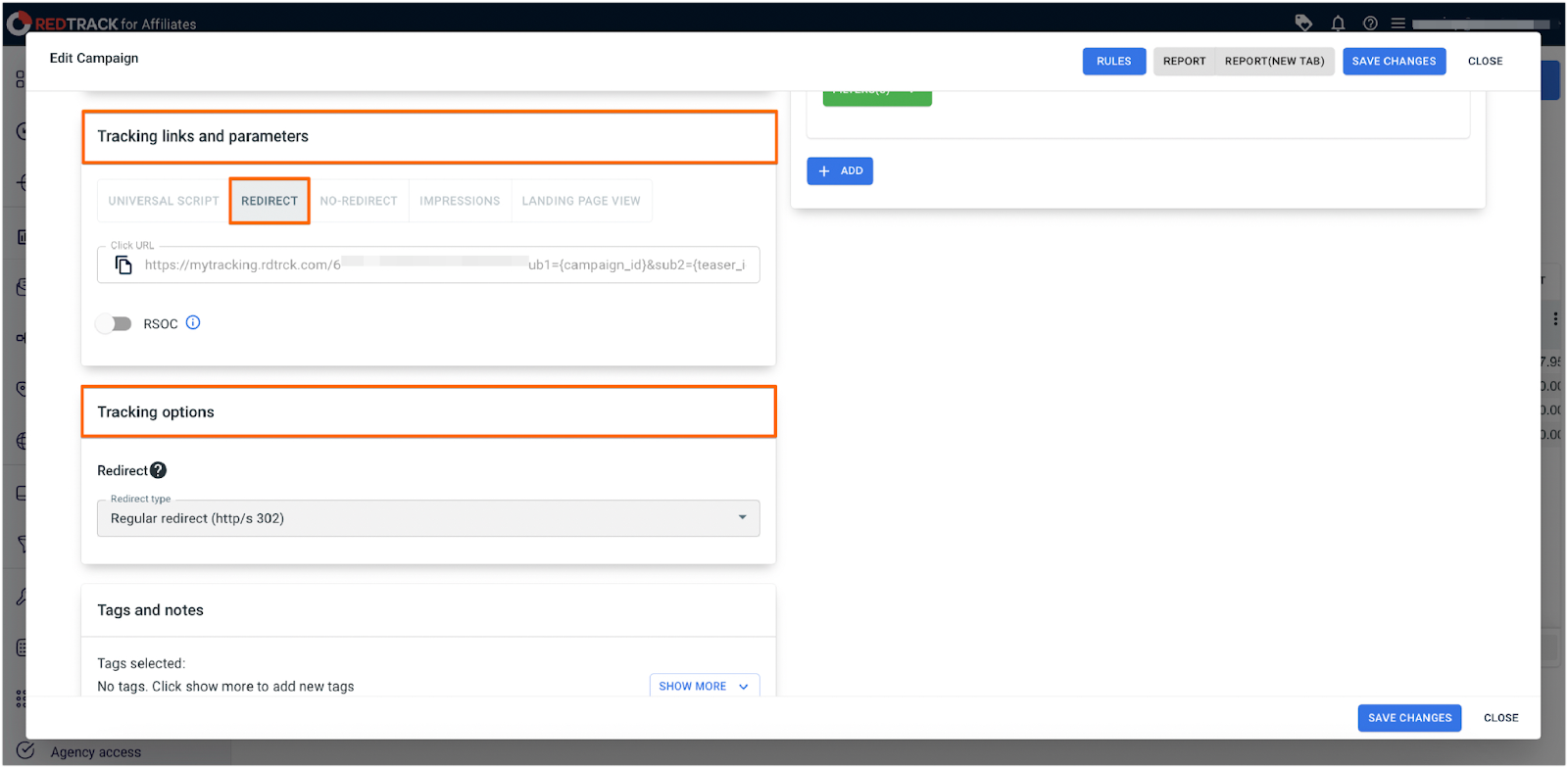
Task: Click the Report(New Tab) button
Action: pos(1274,61)
